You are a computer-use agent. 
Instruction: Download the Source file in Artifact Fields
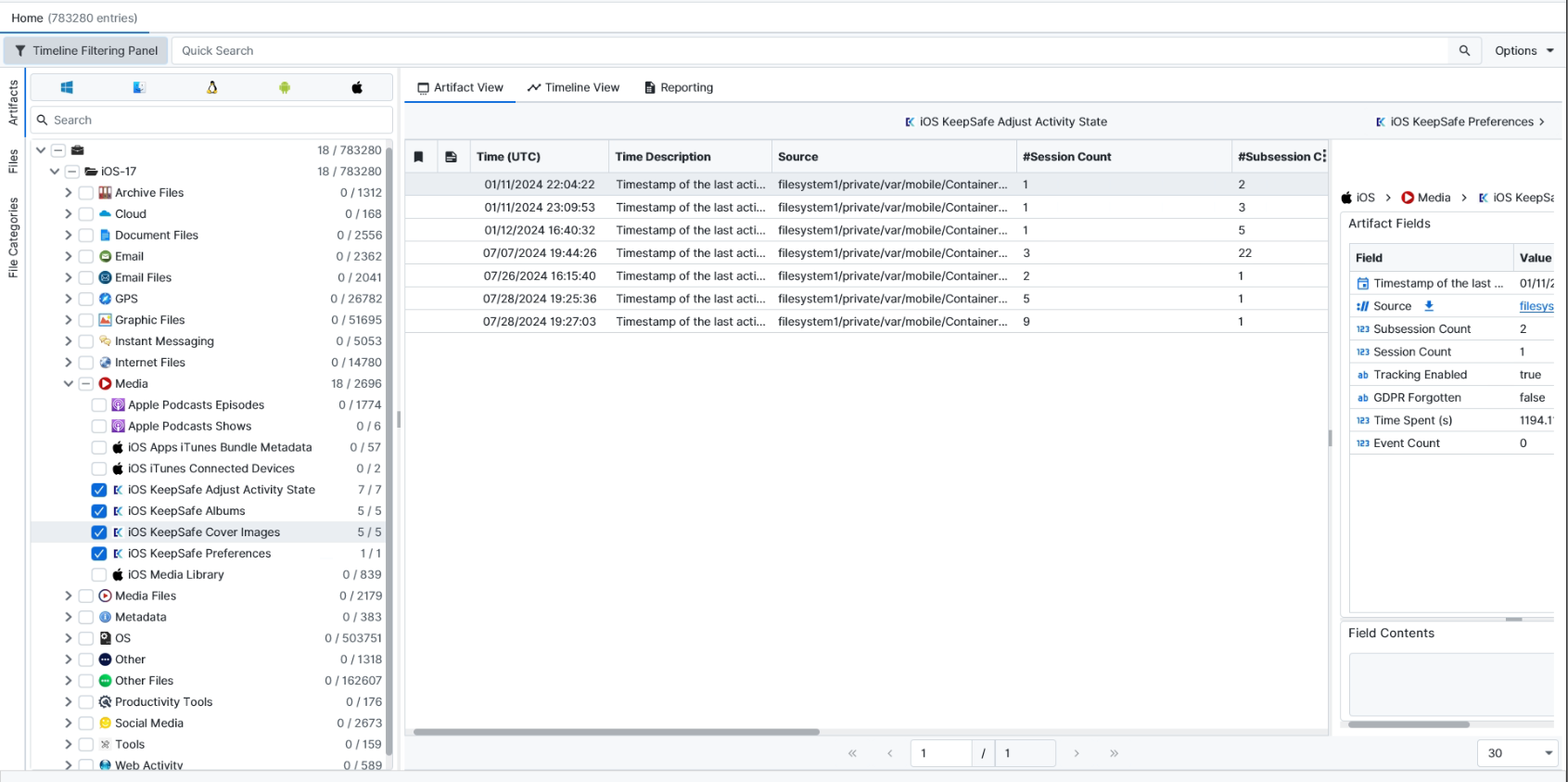pyautogui.click(x=1429, y=306)
